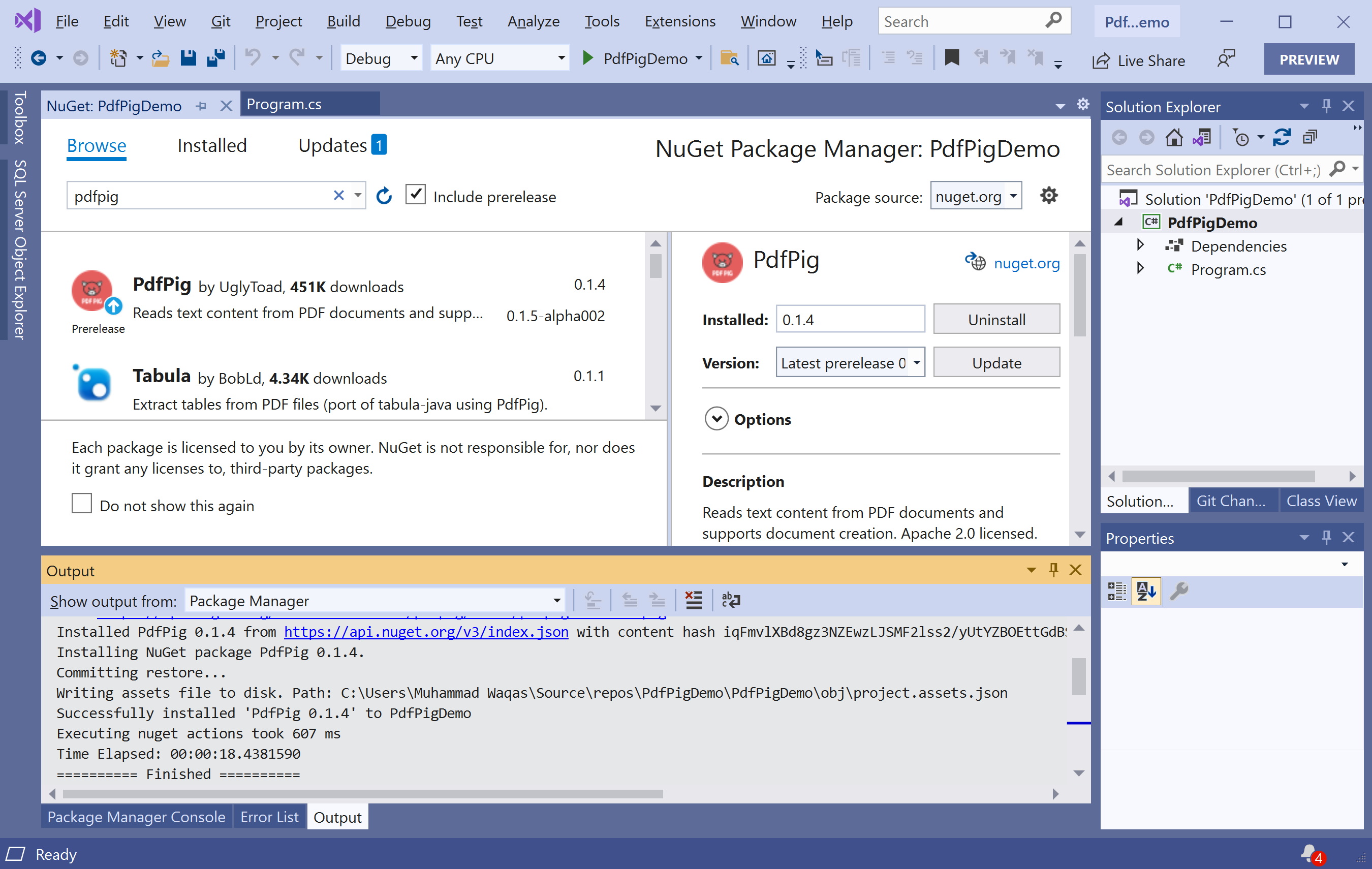Toggle word wrap in Output window
The width and height of the screenshot is (1372, 869).
tap(730, 600)
